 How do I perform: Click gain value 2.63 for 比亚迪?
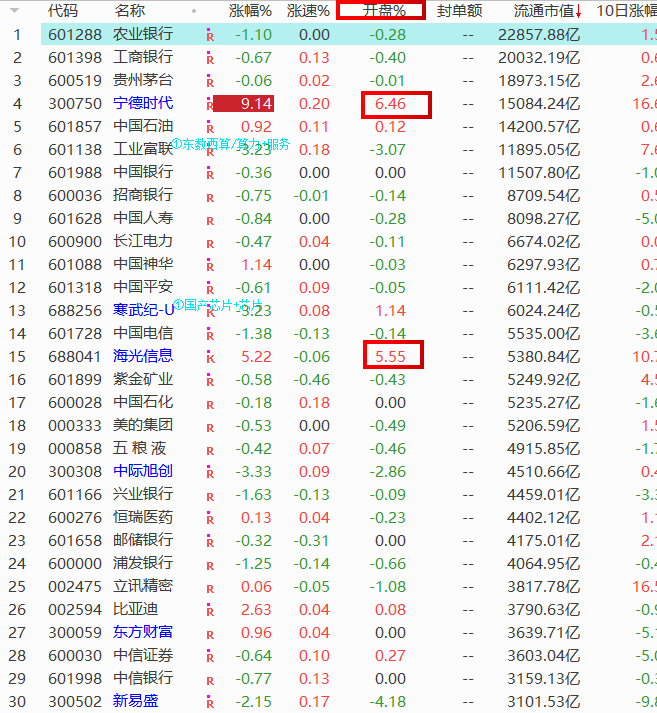pos(256,610)
